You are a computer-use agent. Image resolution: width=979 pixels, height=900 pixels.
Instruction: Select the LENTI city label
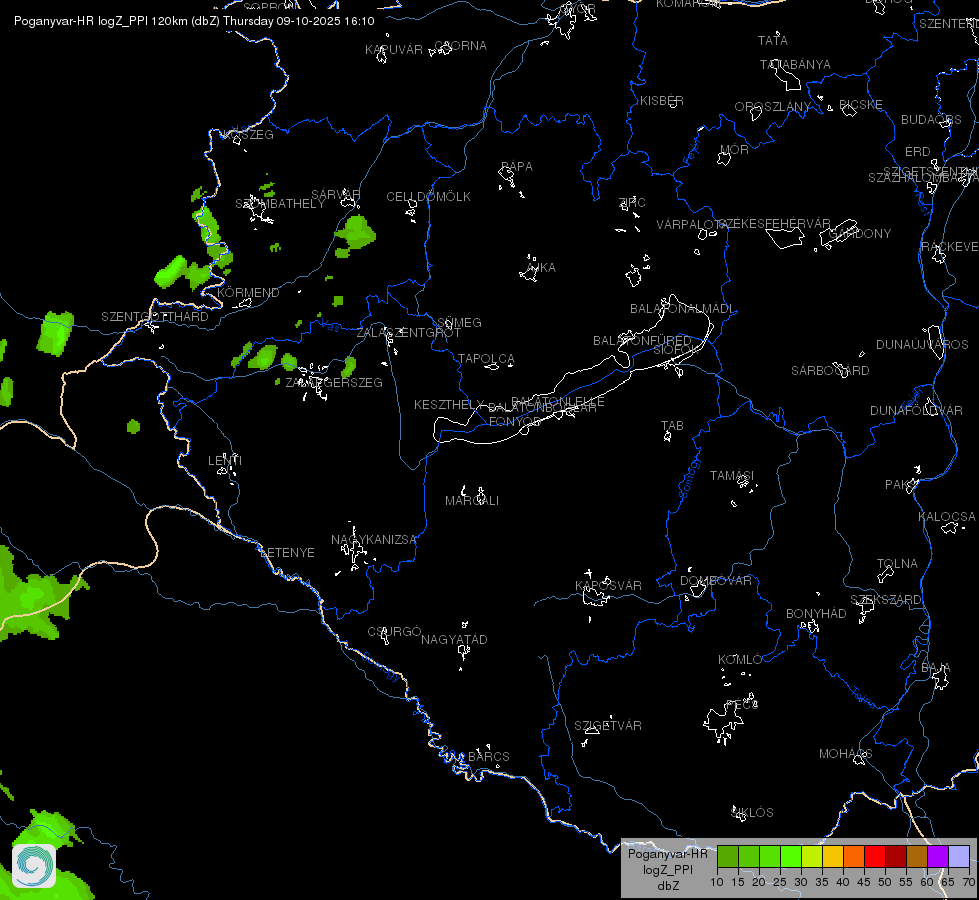click(225, 461)
